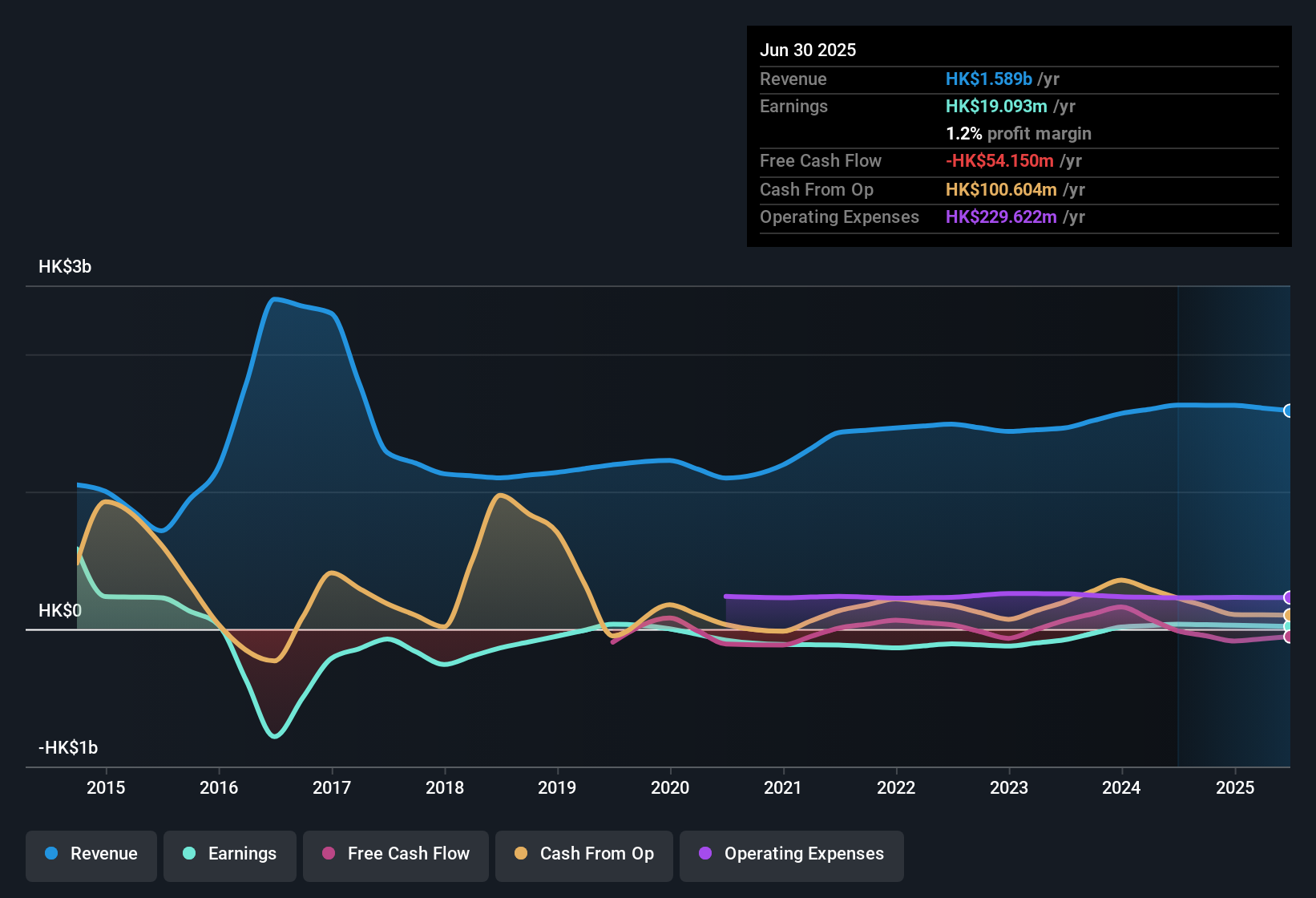This screenshot has width=1316, height=898.
Task: Click the 2016 revenue peak on chart
Action: pos(277,298)
